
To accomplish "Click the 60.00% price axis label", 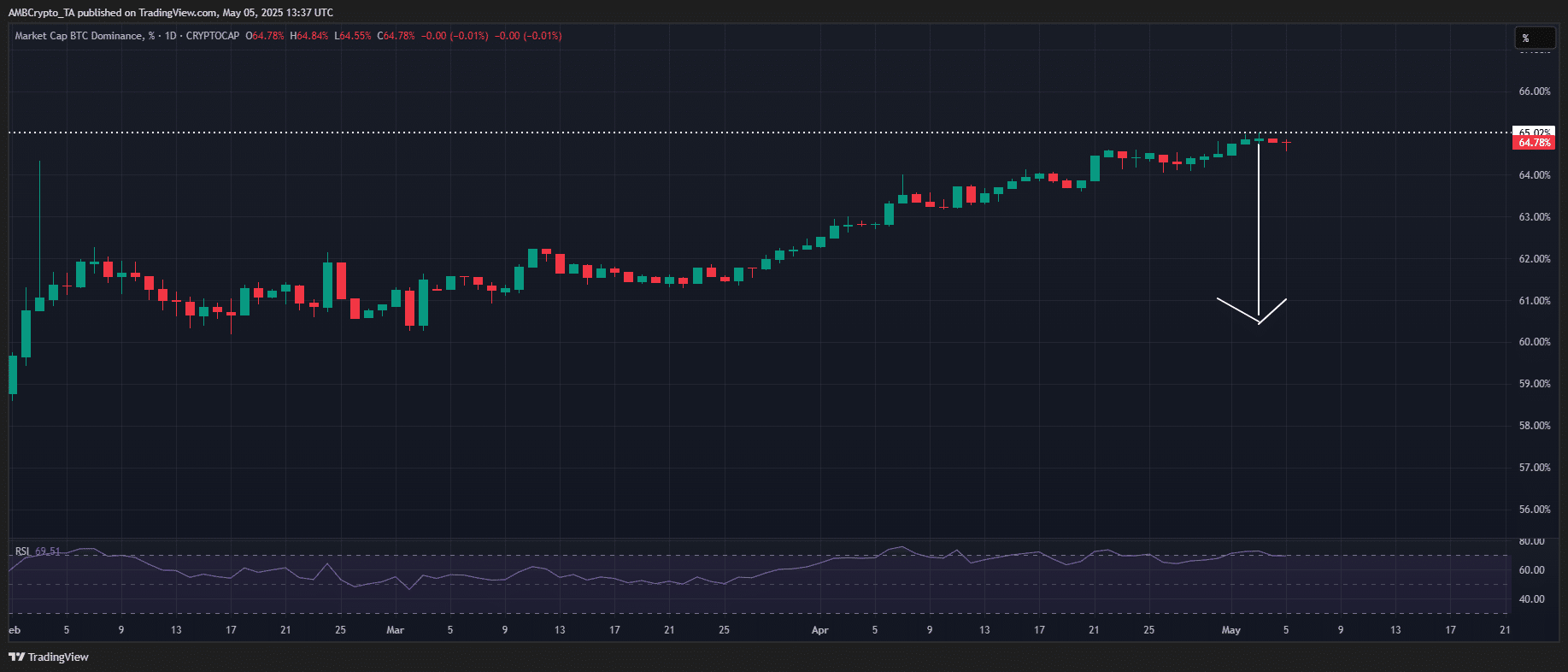I will 1535,342.
